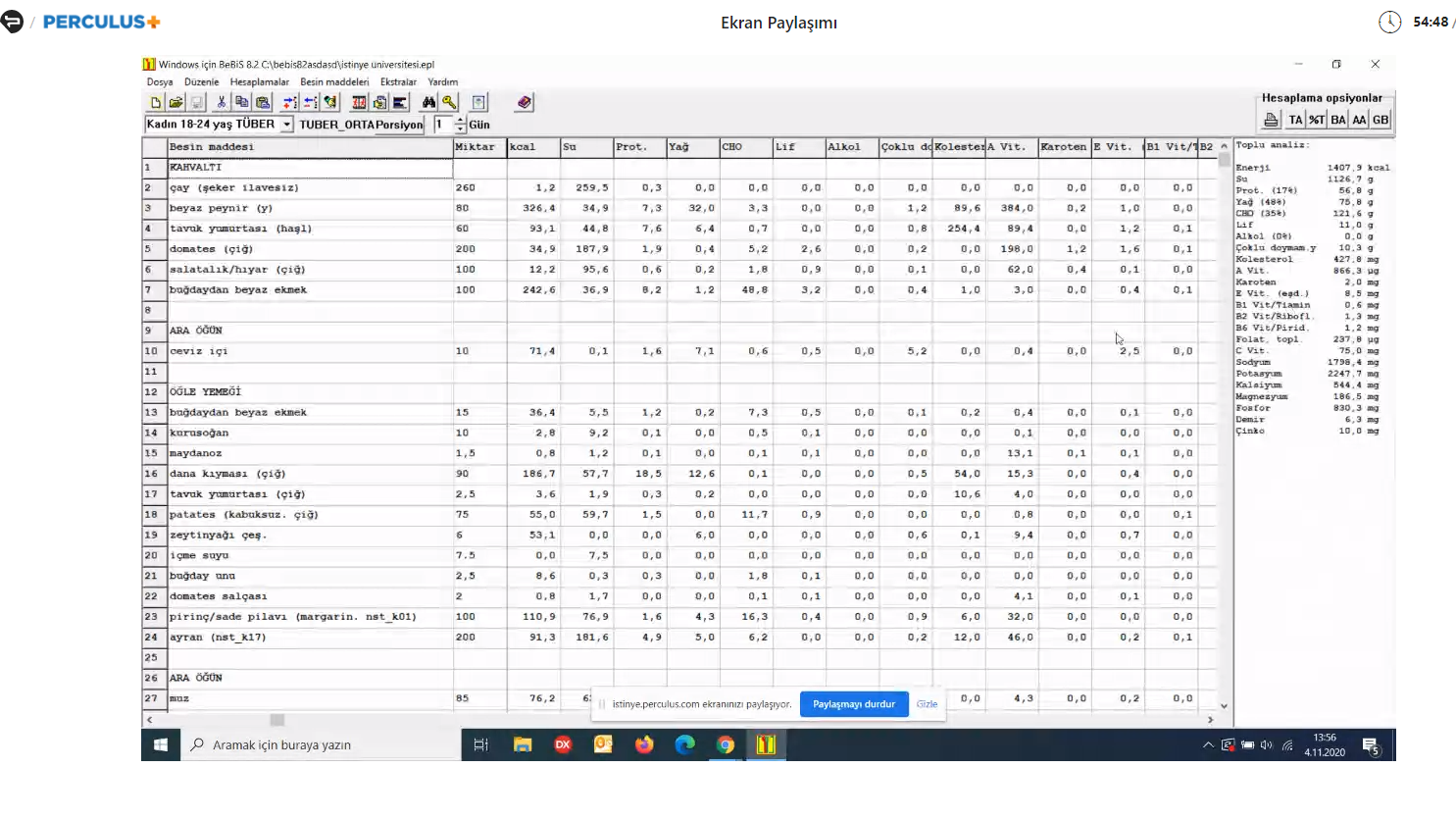Click the horizontal scrollbar thumb below the table
Image resolution: width=1456 pixels, height=819 pixels.
pos(277,720)
